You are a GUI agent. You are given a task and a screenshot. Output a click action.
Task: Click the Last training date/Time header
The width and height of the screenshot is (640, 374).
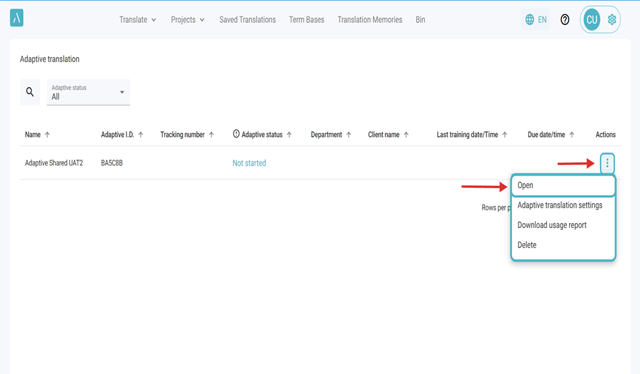tap(467, 135)
